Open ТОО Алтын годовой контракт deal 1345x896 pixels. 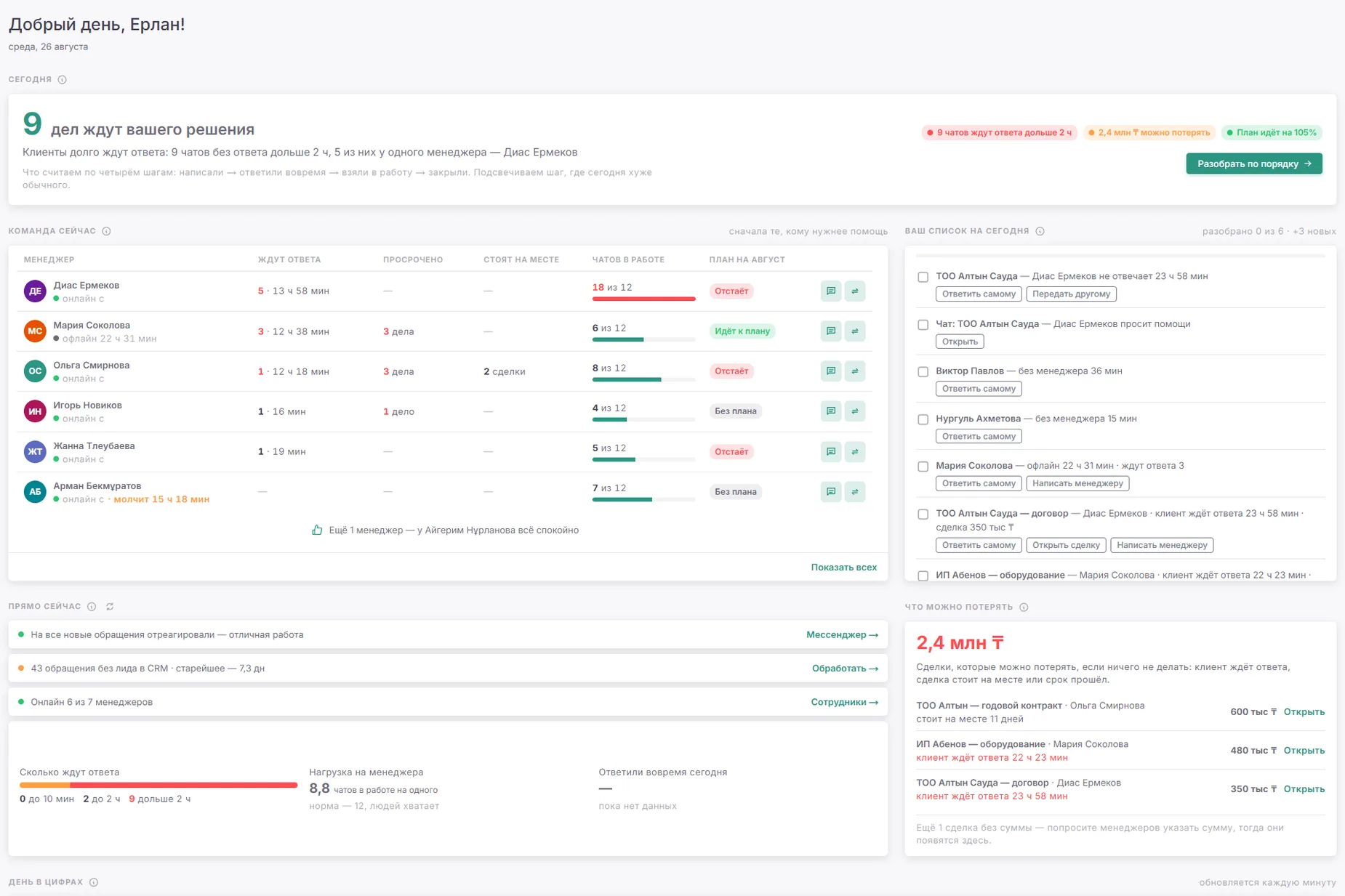click(x=1304, y=712)
